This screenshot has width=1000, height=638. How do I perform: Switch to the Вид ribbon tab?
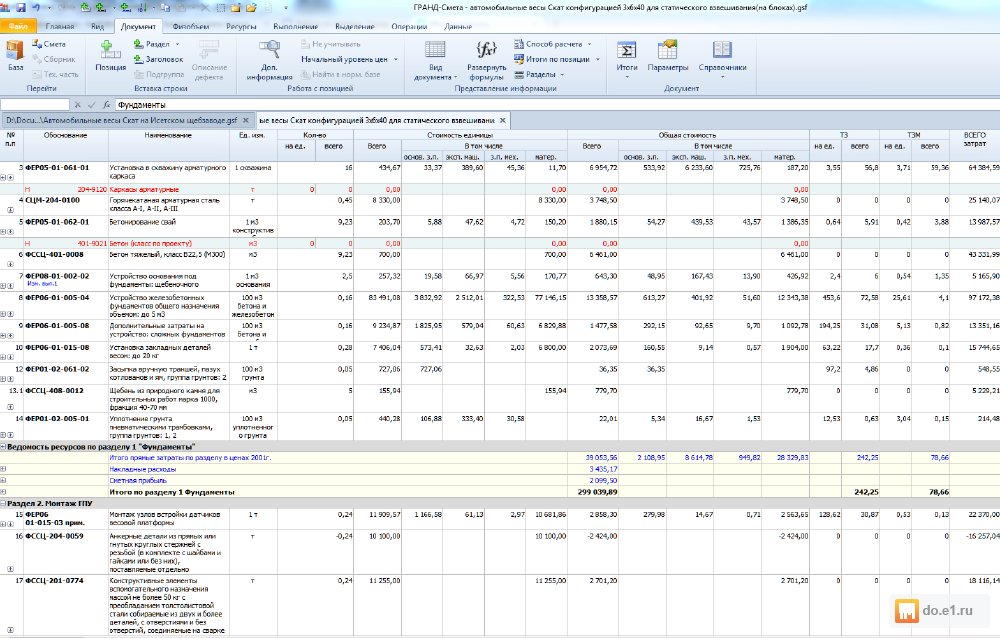[x=97, y=26]
